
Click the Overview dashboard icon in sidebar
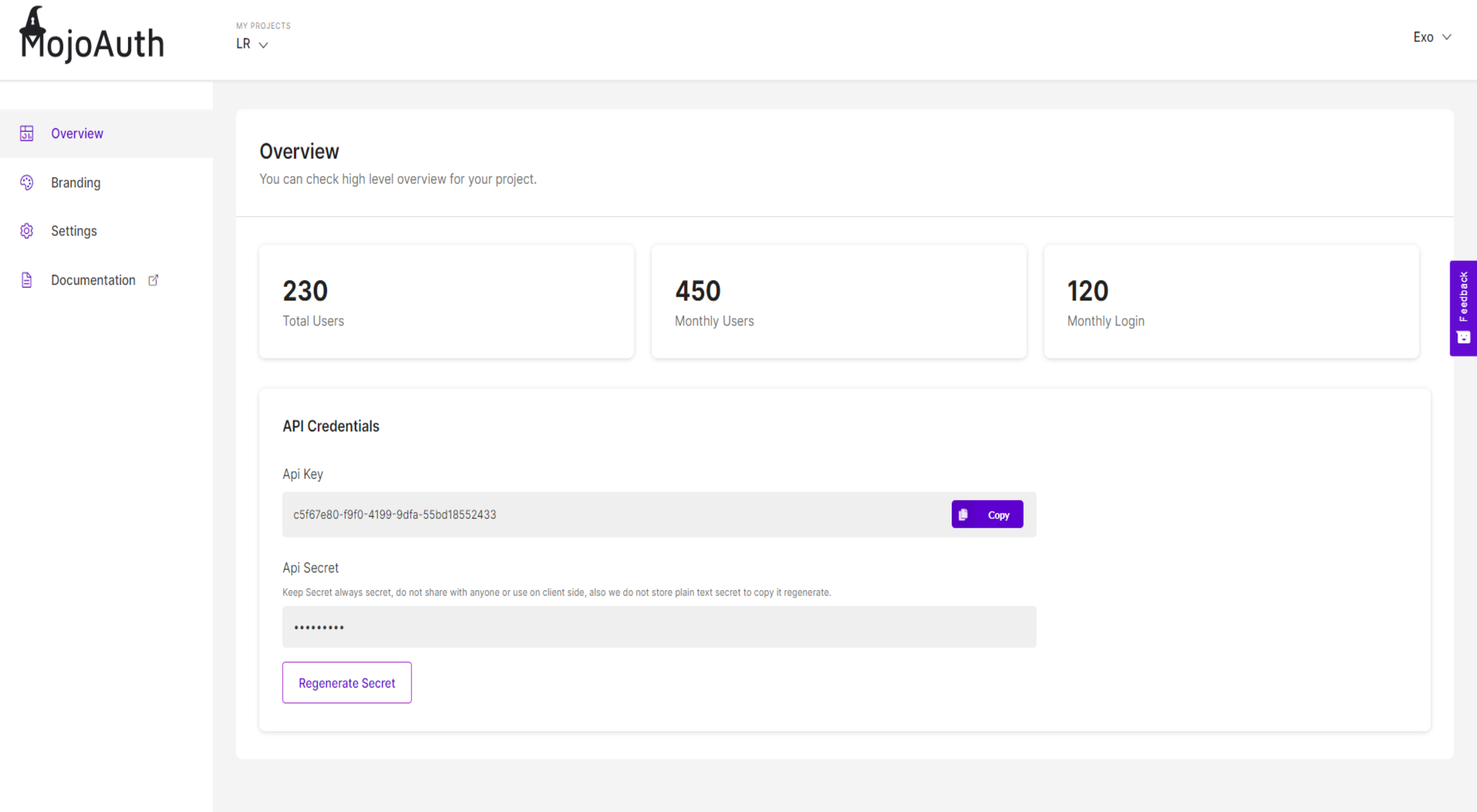26,133
